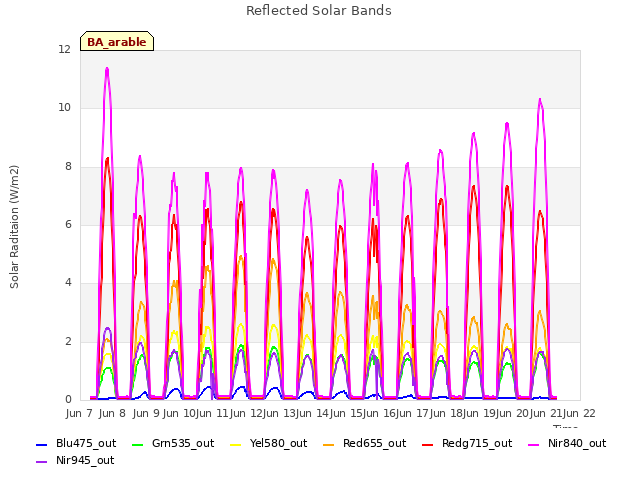640x480 pixels.
Task: Click the 8 y-axis tick label
Action: (68, 166)
